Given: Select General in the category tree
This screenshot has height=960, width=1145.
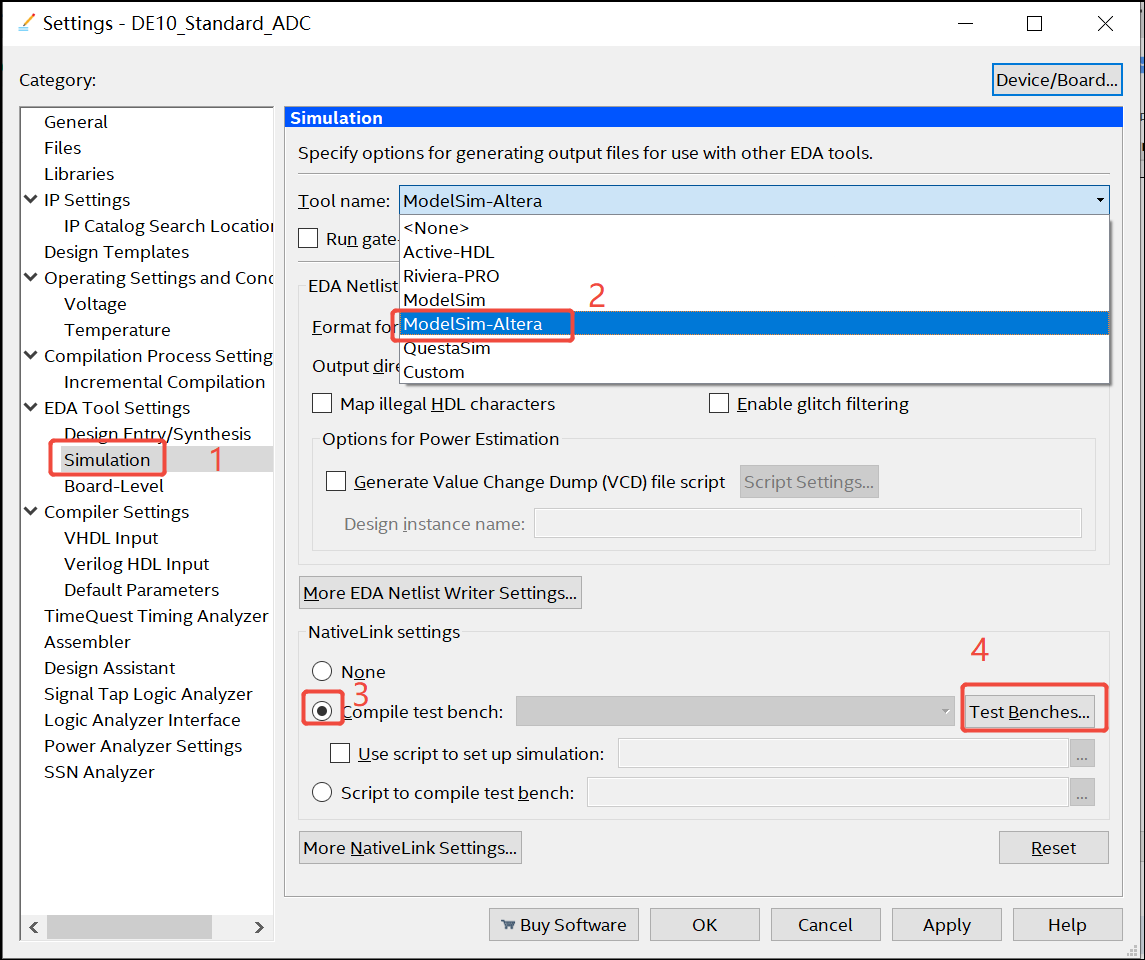Looking at the screenshot, I should (76, 122).
